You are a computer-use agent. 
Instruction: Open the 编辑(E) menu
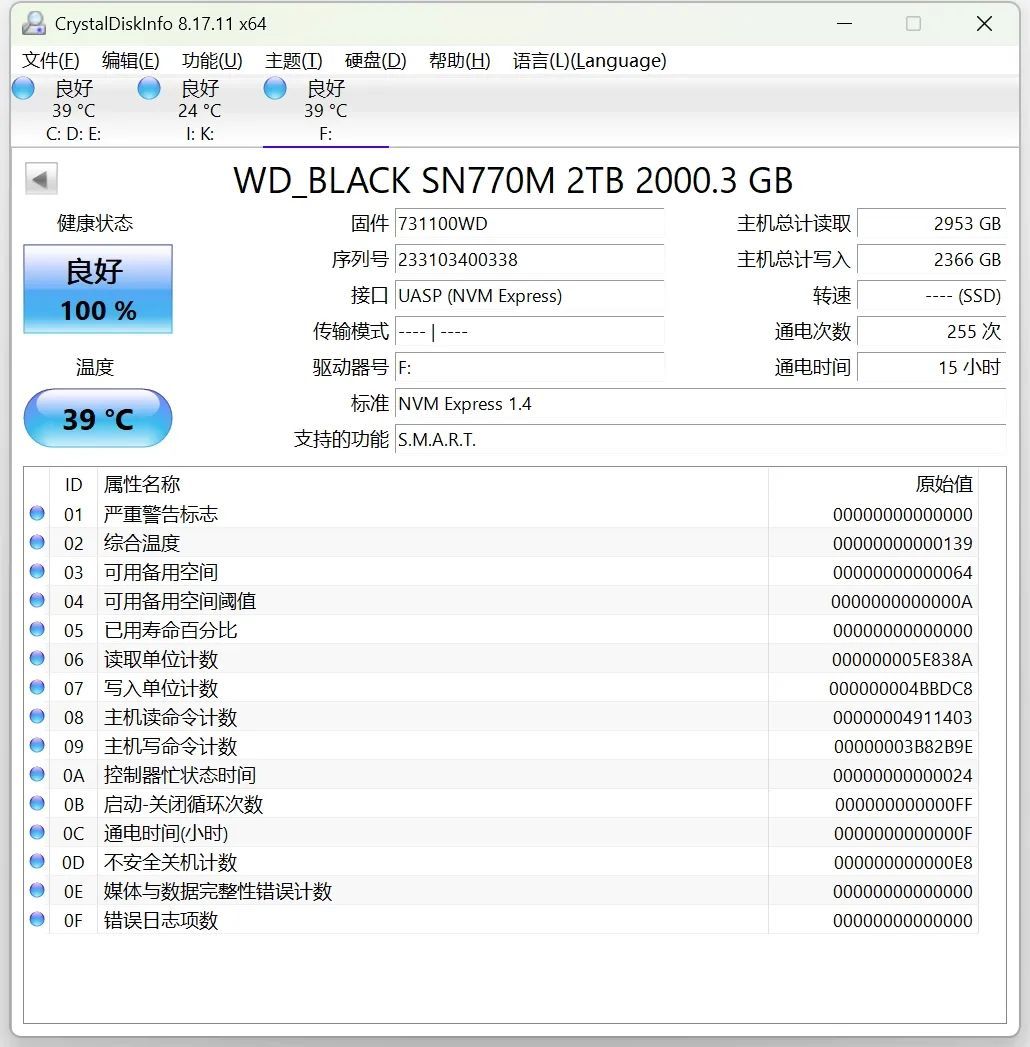click(x=131, y=61)
